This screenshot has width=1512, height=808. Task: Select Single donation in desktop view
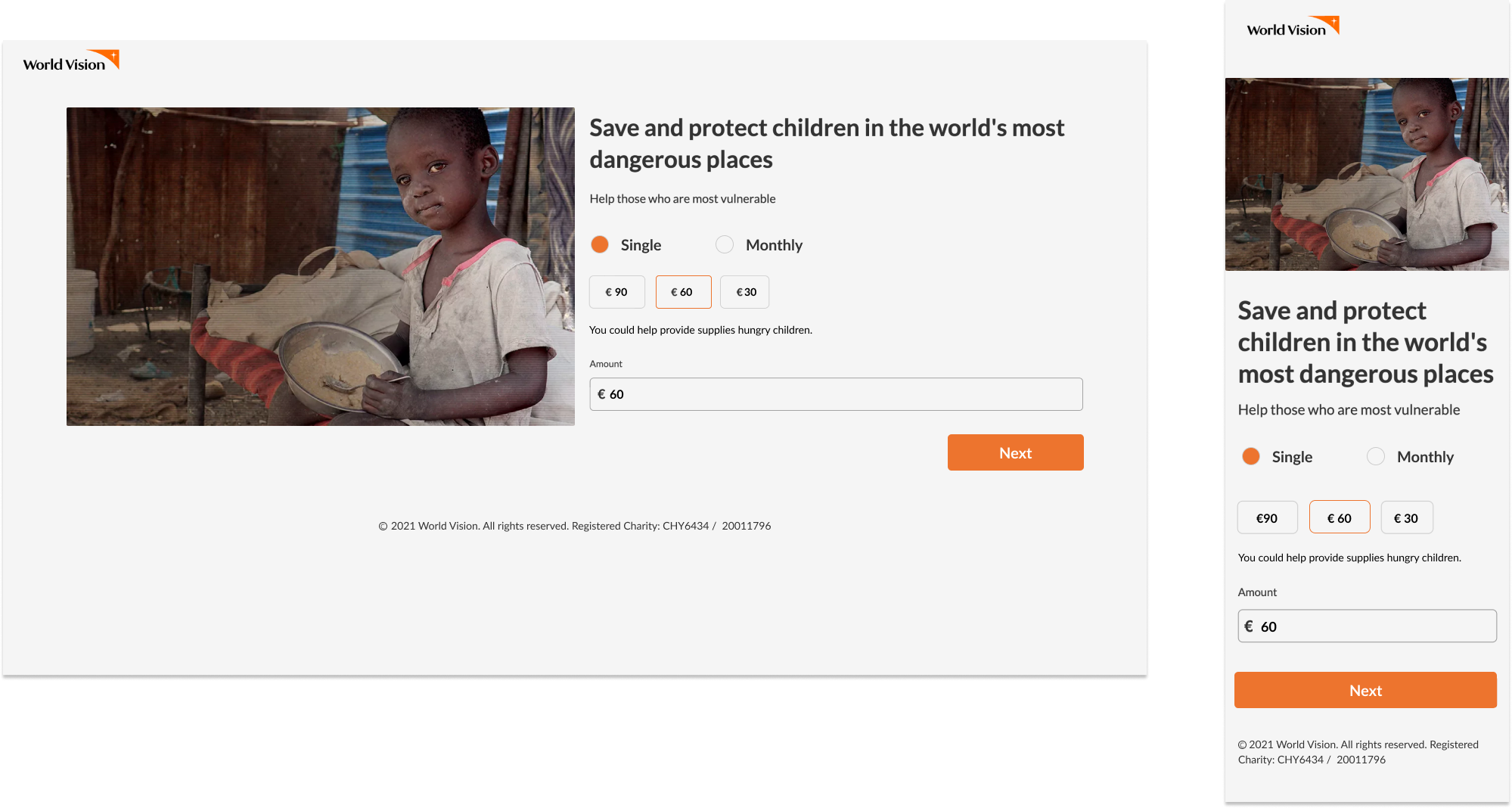[600, 244]
